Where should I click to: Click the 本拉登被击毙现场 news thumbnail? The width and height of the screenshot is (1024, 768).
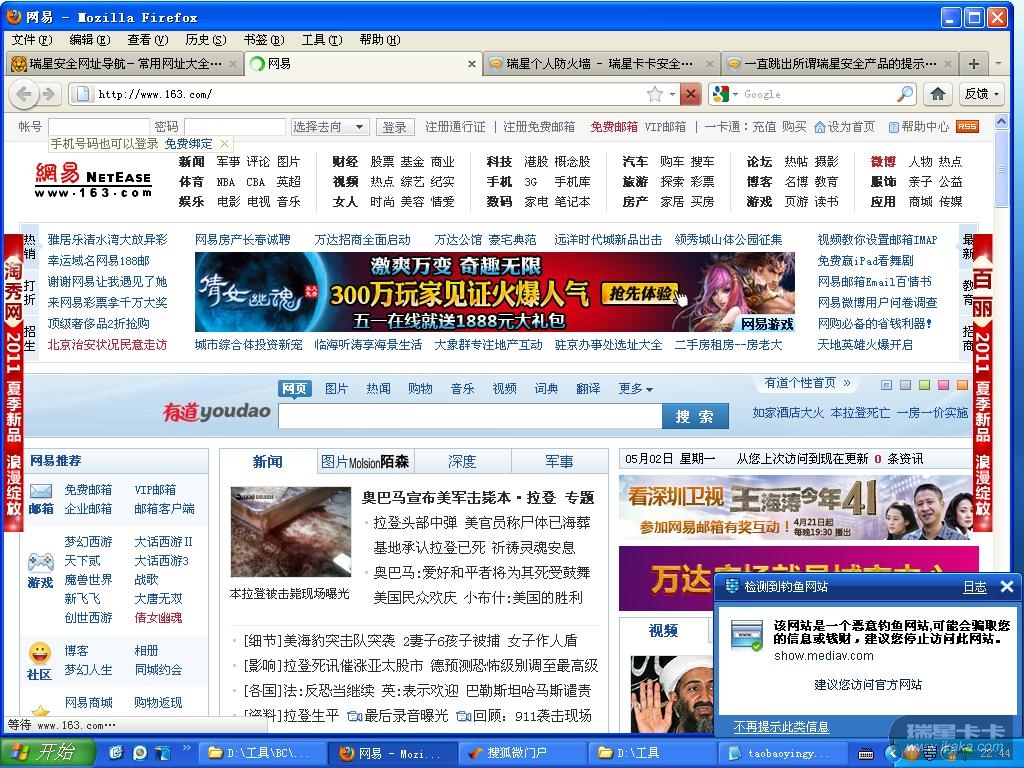point(291,532)
